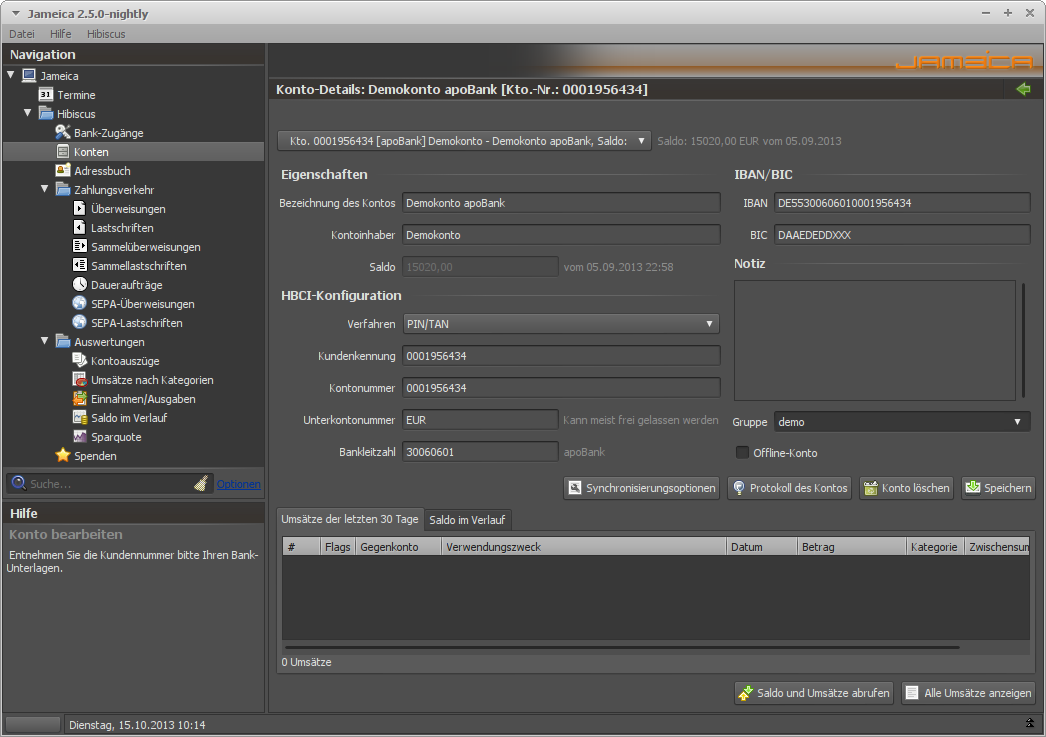Click the Konto löschen button
Screen dimensions: 1046x737
[906, 488]
